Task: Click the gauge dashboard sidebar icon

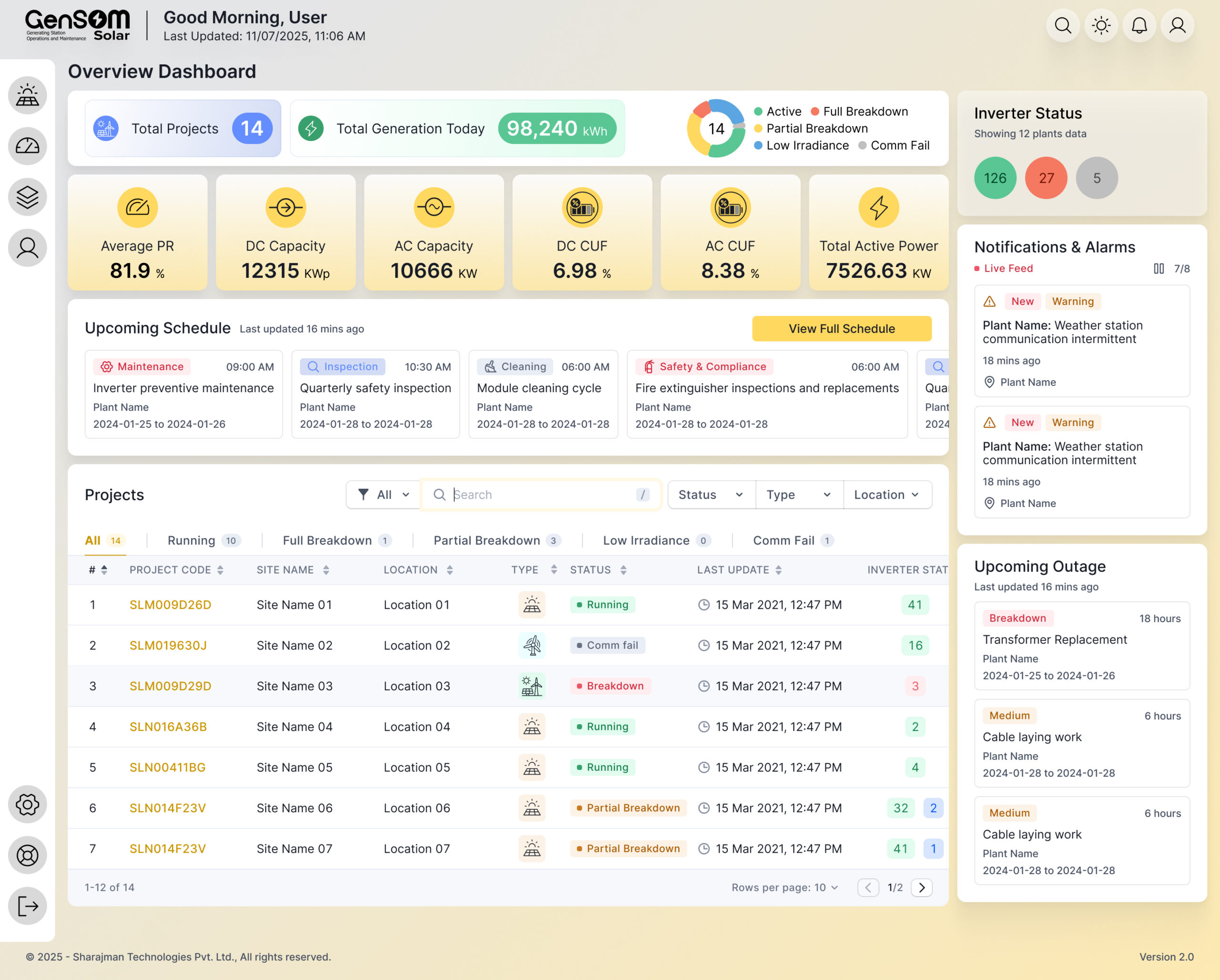Action: 27,146
